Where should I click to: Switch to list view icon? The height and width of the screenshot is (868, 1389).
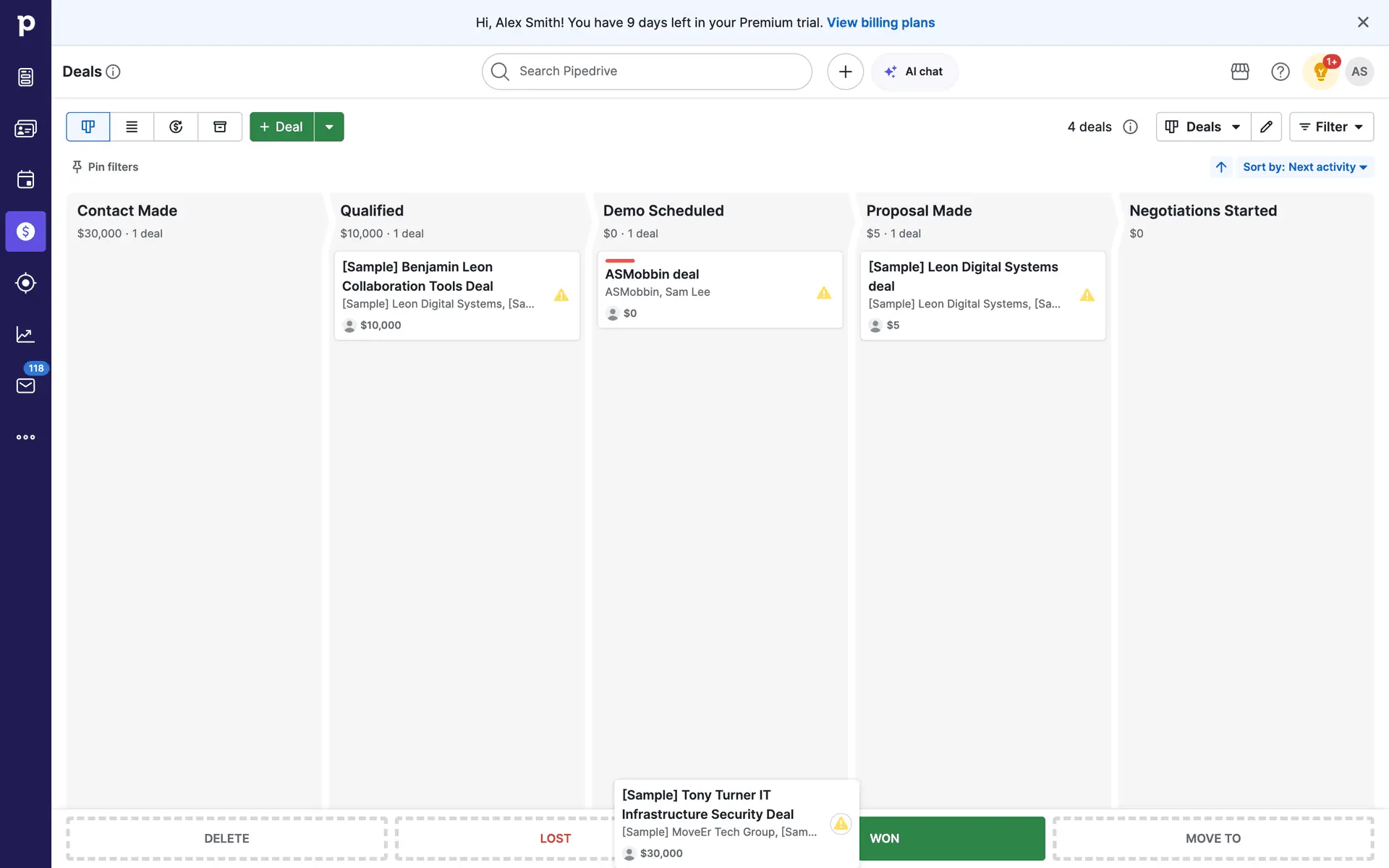coord(132,127)
